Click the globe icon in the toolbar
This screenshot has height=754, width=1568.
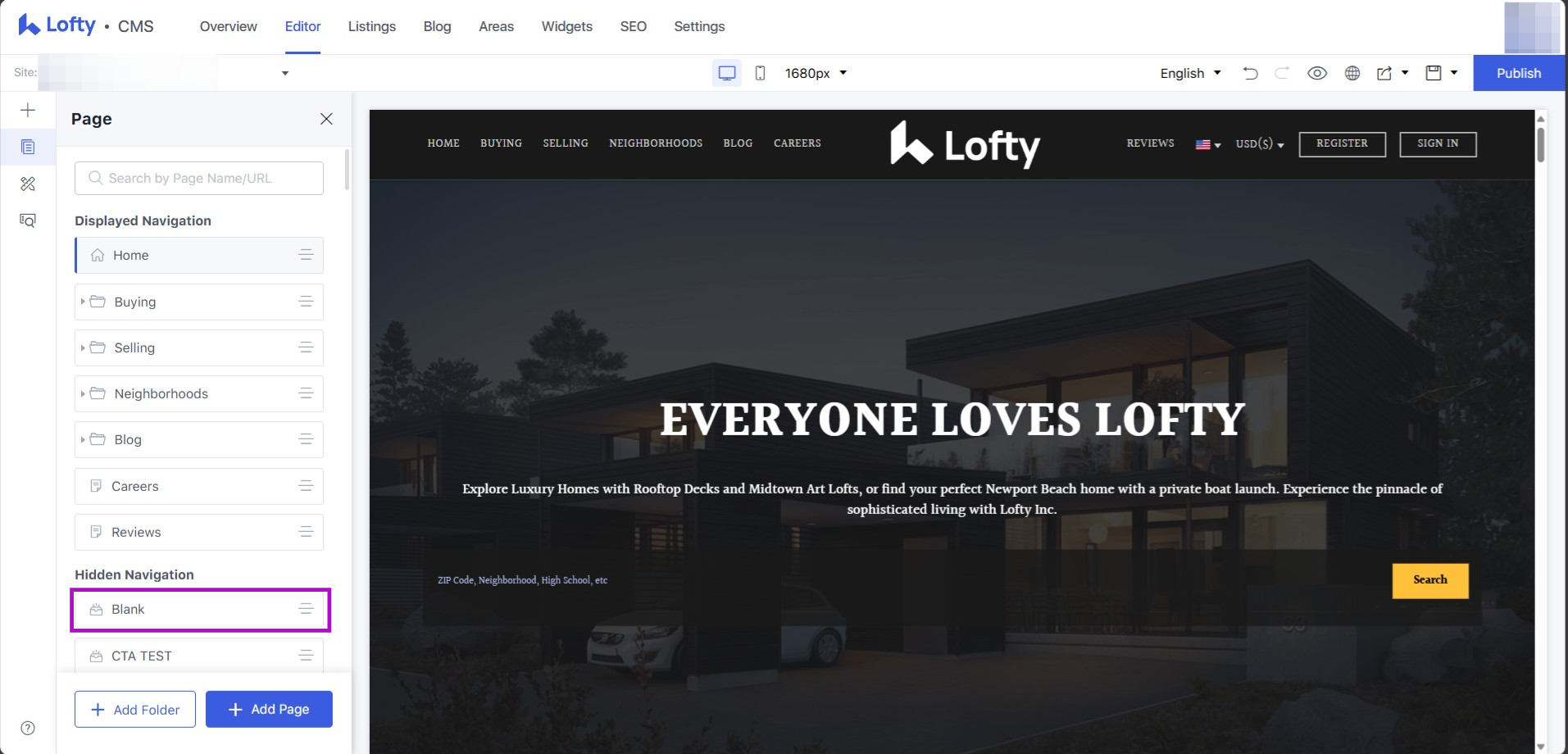click(1352, 73)
